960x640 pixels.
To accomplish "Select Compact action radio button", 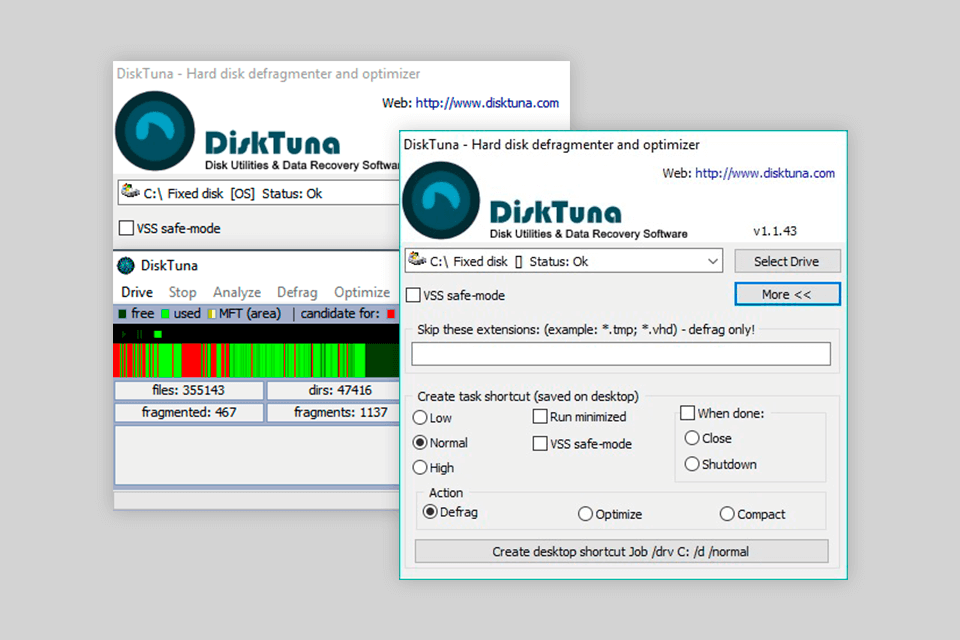I will tap(727, 514).
